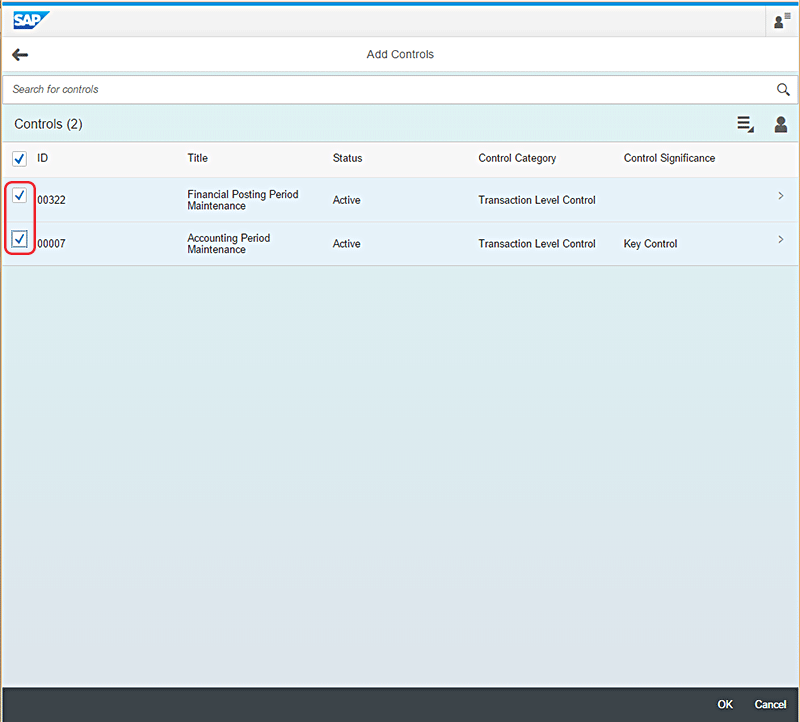Uncheck the checkbox for control 00322
This screenshot has height=722, width=800.
coord(20,196)
